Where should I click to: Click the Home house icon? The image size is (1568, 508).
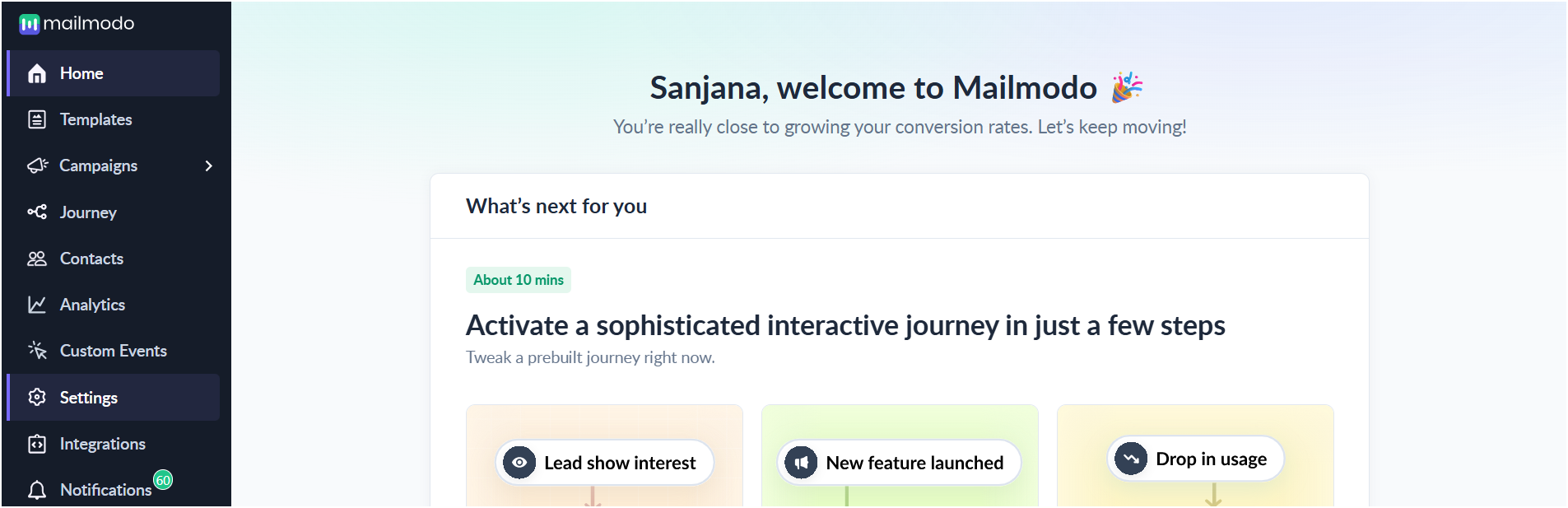(37, 74)
